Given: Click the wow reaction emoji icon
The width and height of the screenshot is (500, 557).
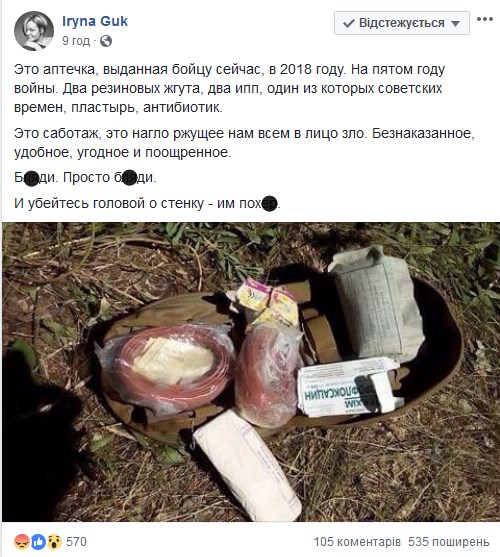Looking at the screenshot, I should coord(54,542).
